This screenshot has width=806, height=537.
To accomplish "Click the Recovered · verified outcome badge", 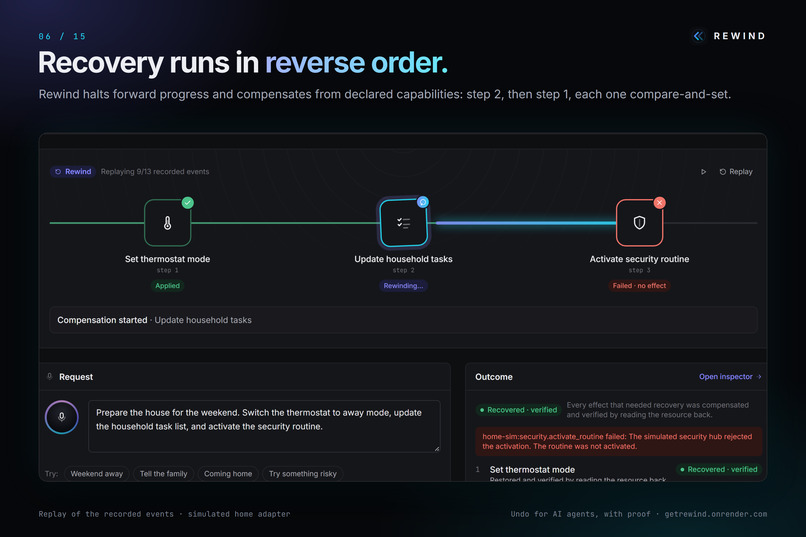I will click(519, 410).
